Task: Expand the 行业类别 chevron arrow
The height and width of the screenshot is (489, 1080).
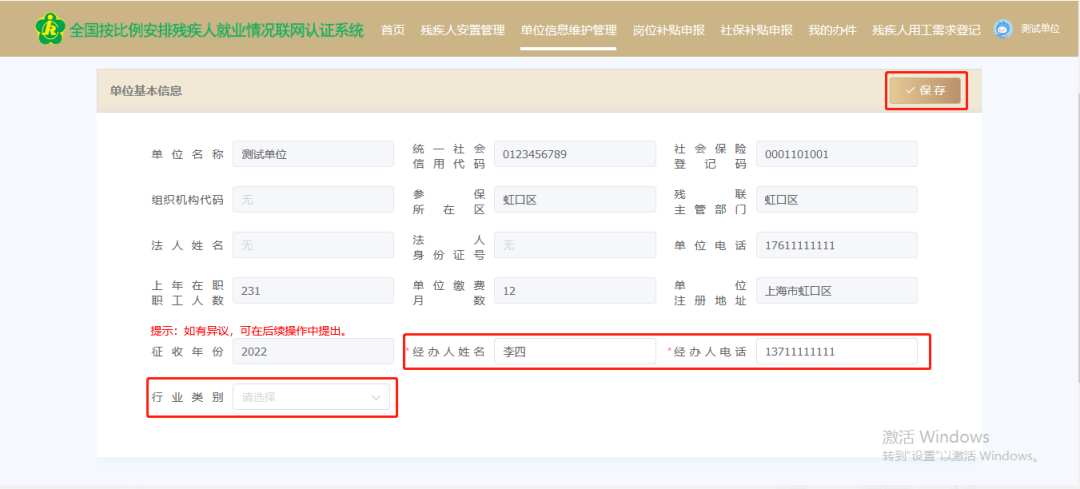Action: pyautogui.click(x=376, y=397)
